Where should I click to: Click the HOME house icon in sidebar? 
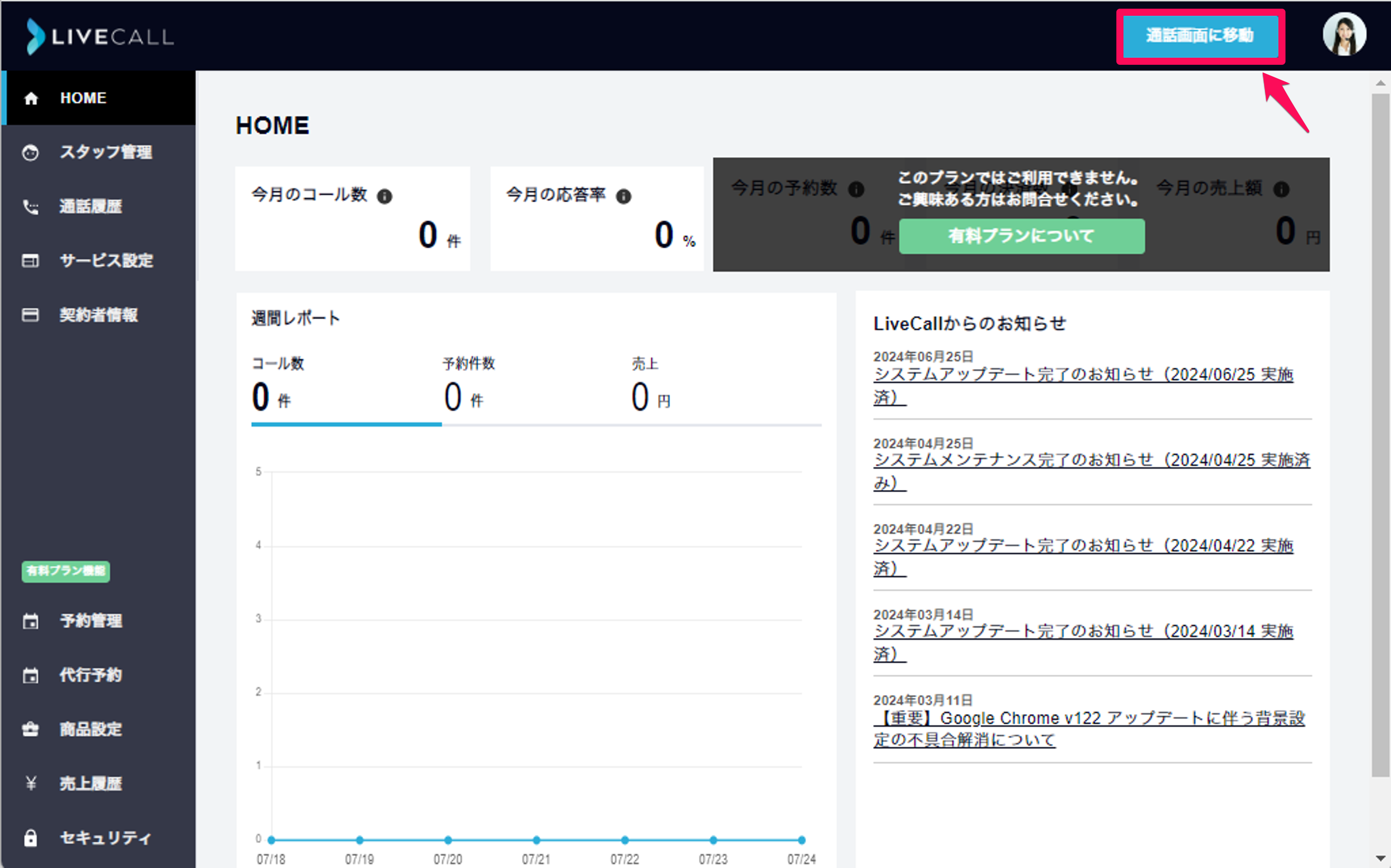tap(31, 98)
